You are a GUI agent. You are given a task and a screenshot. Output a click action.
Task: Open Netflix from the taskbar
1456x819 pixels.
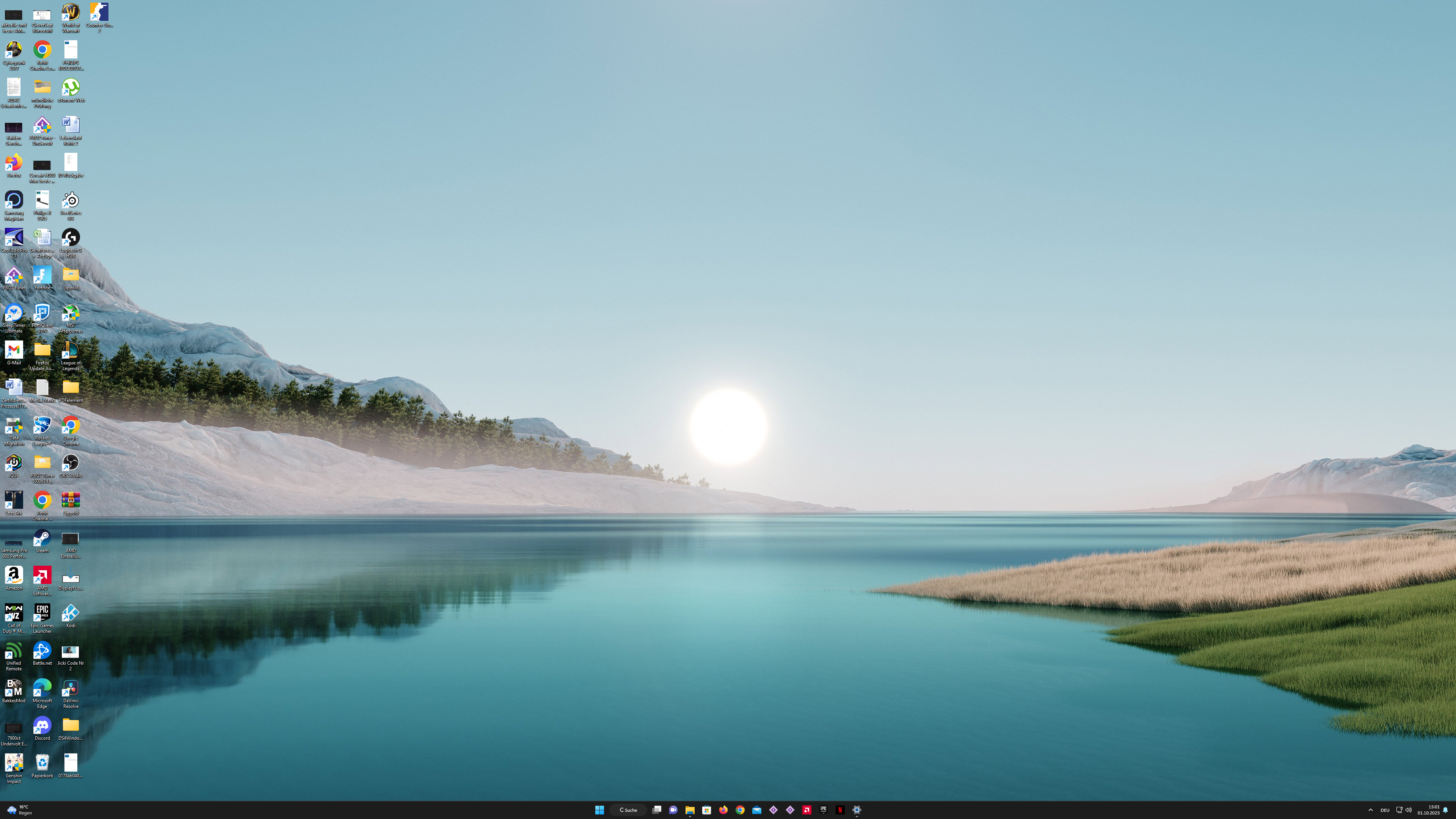pyautogui.click(x=840, y=810)
